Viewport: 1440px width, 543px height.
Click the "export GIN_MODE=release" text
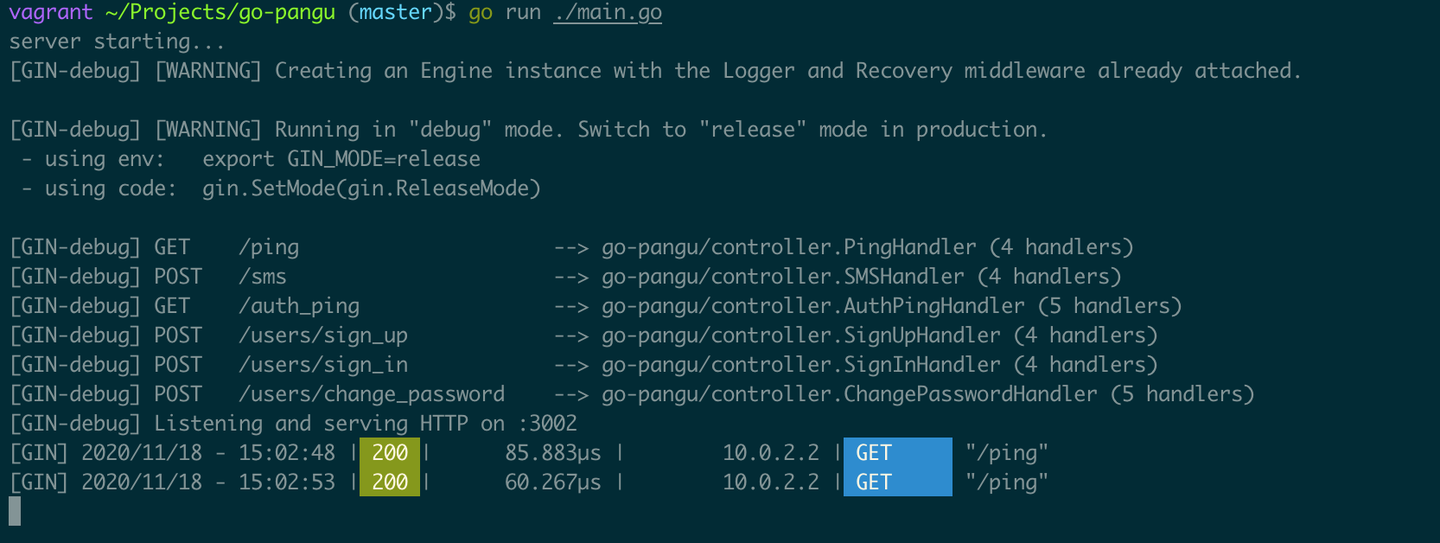point(341,159)
